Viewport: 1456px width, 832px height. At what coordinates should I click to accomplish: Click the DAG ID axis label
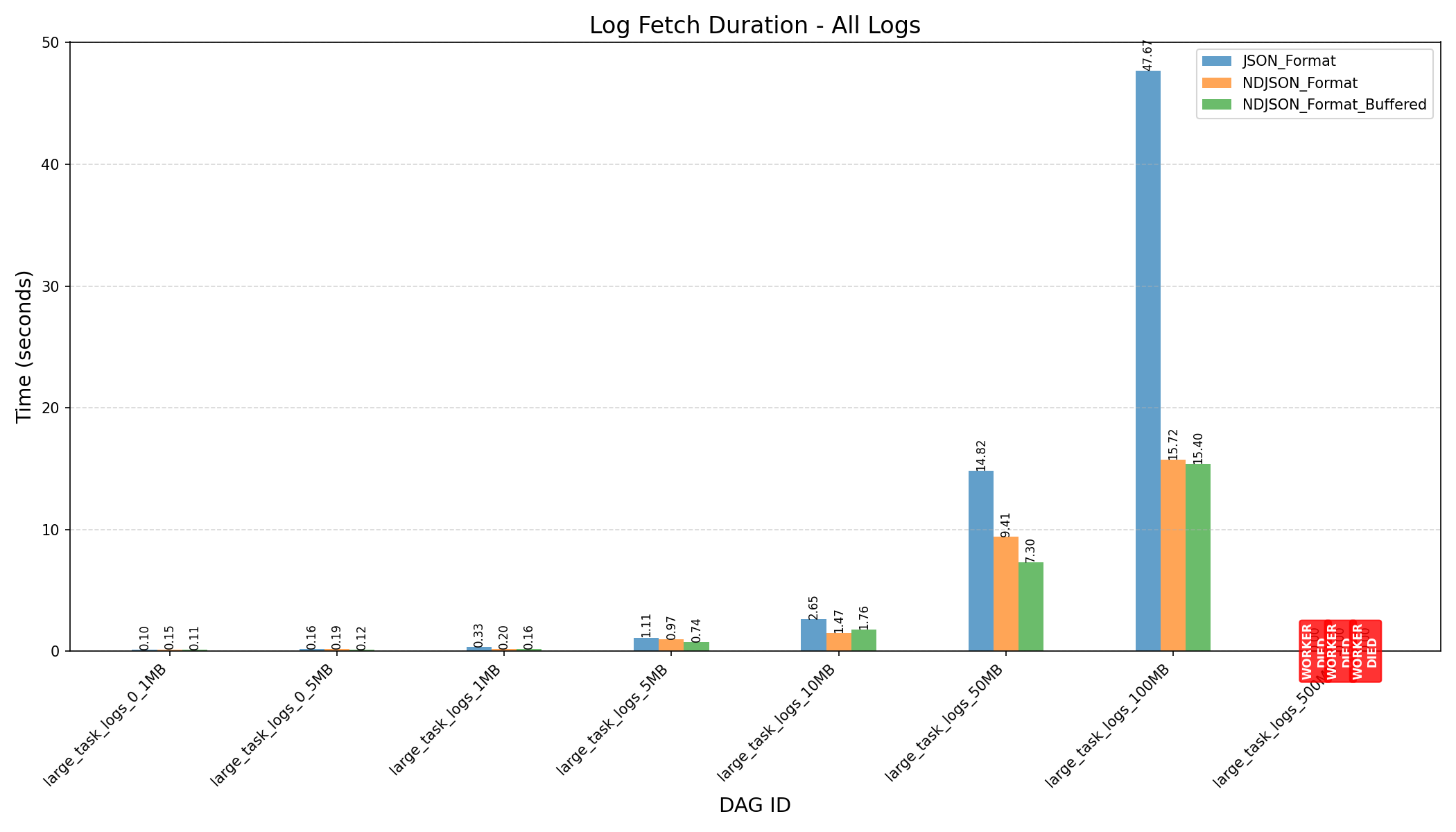[x=754, y=805]
